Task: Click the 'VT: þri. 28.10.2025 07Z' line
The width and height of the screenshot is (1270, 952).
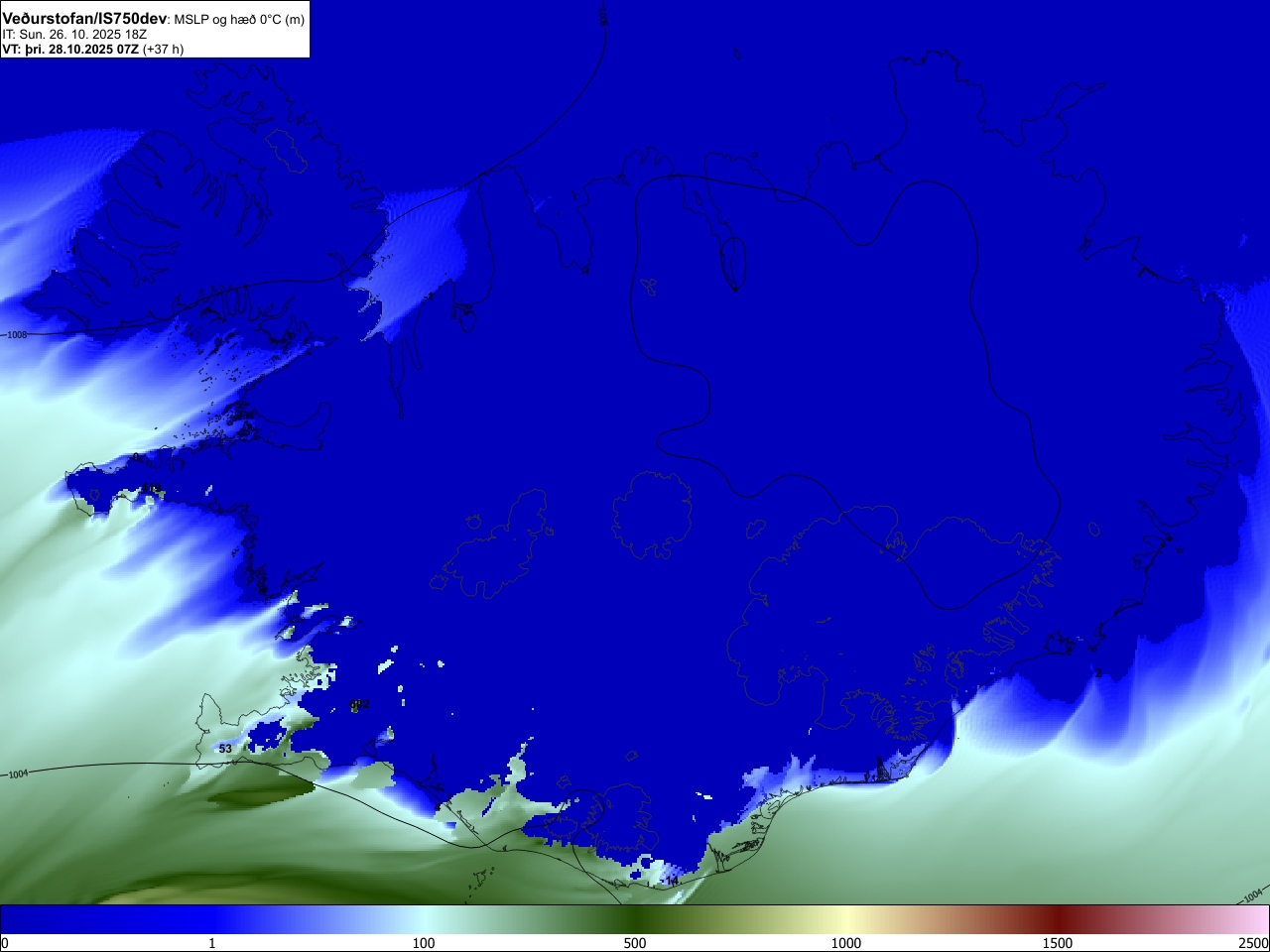Action: (x=70, y=49)
